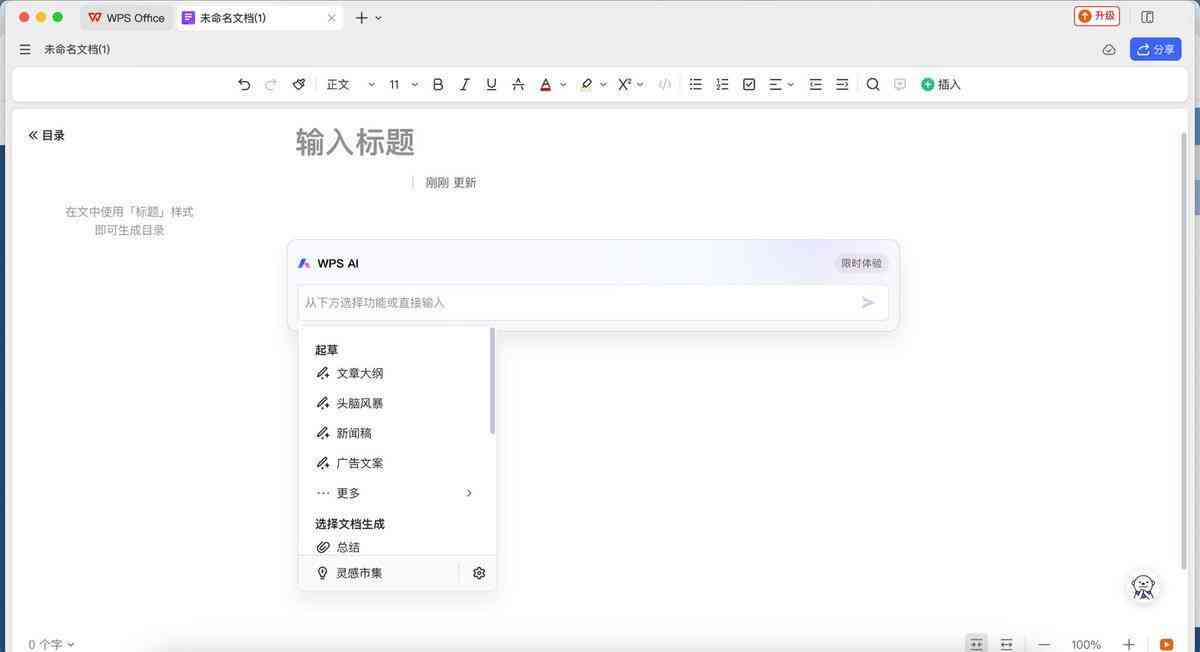Open alignment dropdown arrow
The width and height of the screenshot is (1200, 652).
pyautogui.click(x=791, y=85)
